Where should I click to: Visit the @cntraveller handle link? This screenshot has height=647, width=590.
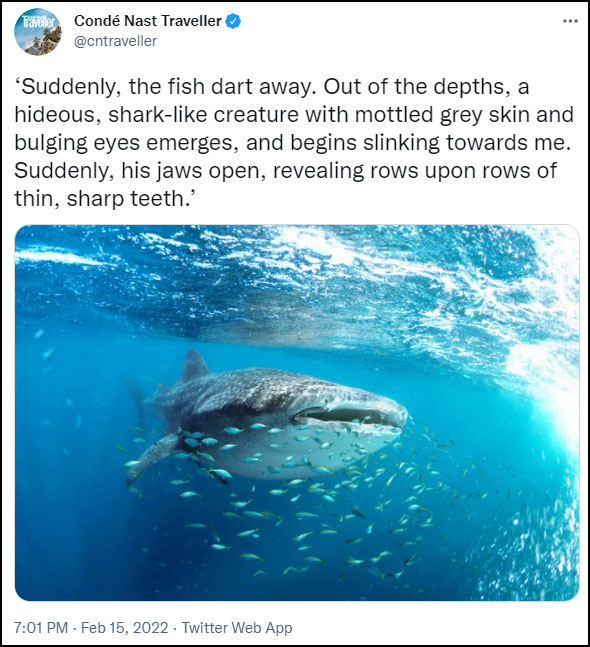click(115, 41)
